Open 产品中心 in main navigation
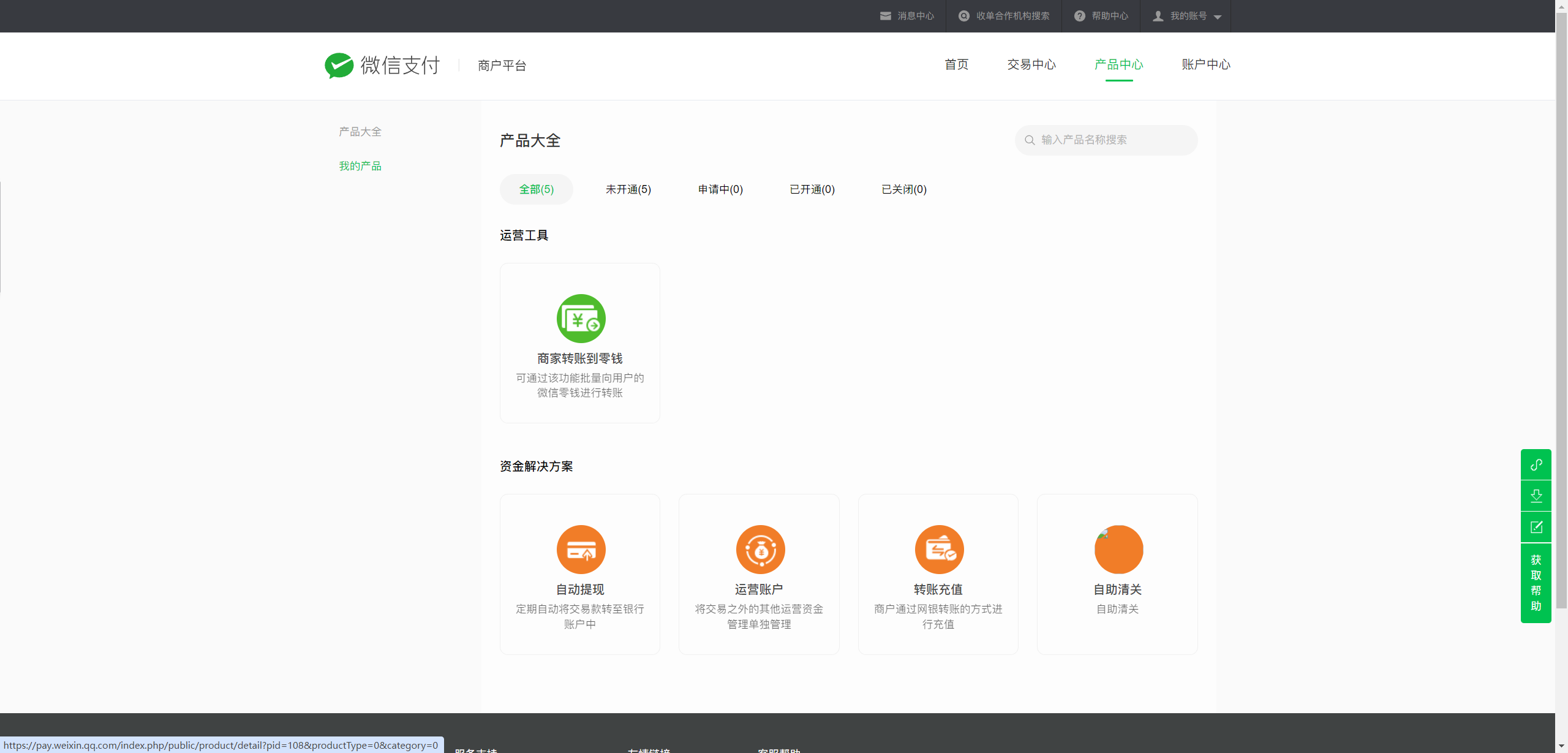1568x753 pixels. (x=1118, y=64)
